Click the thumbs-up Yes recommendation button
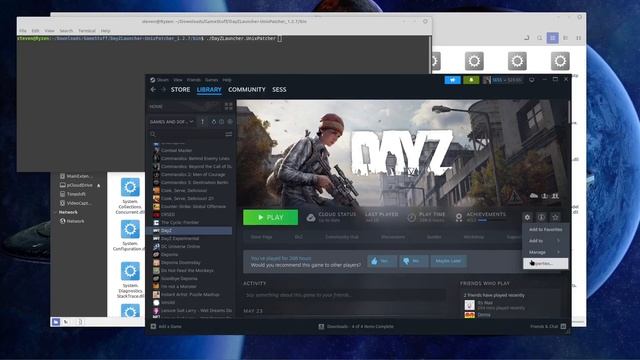 pos(382,261)
